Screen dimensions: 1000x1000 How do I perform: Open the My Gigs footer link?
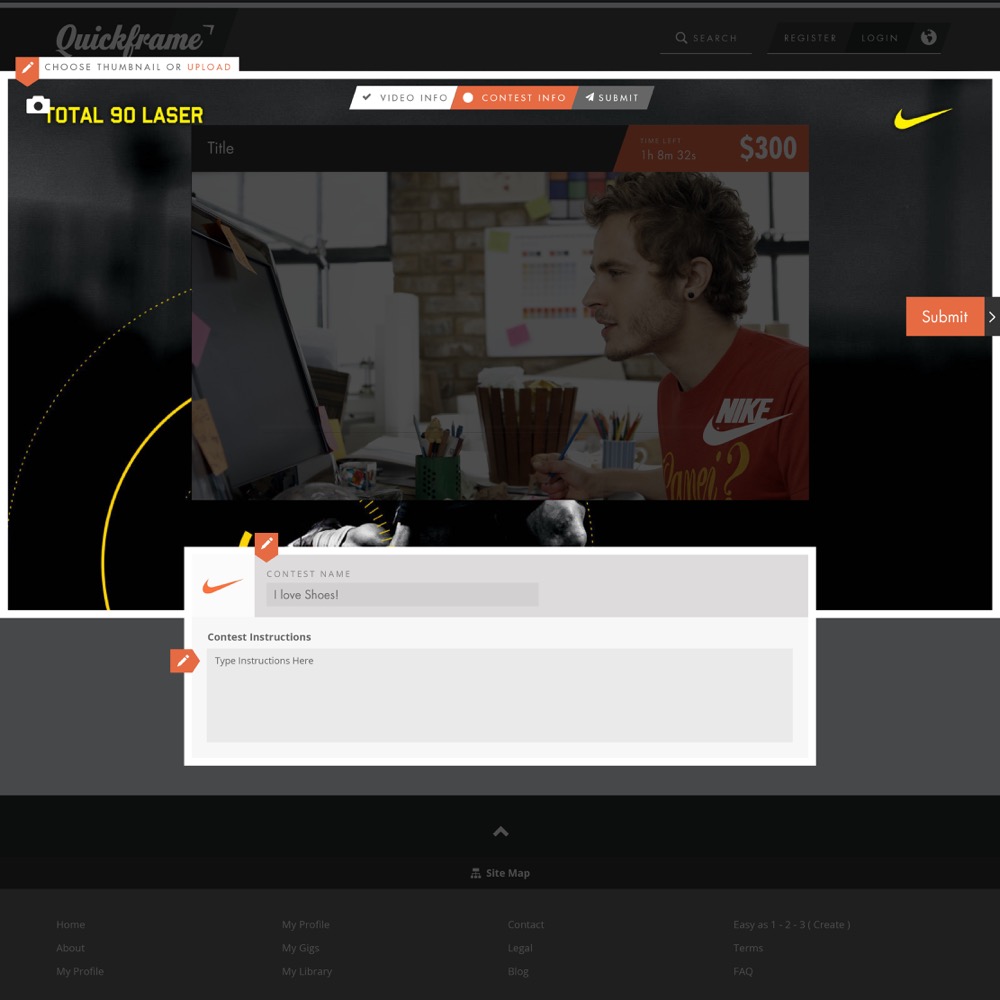tap(300, 948)
